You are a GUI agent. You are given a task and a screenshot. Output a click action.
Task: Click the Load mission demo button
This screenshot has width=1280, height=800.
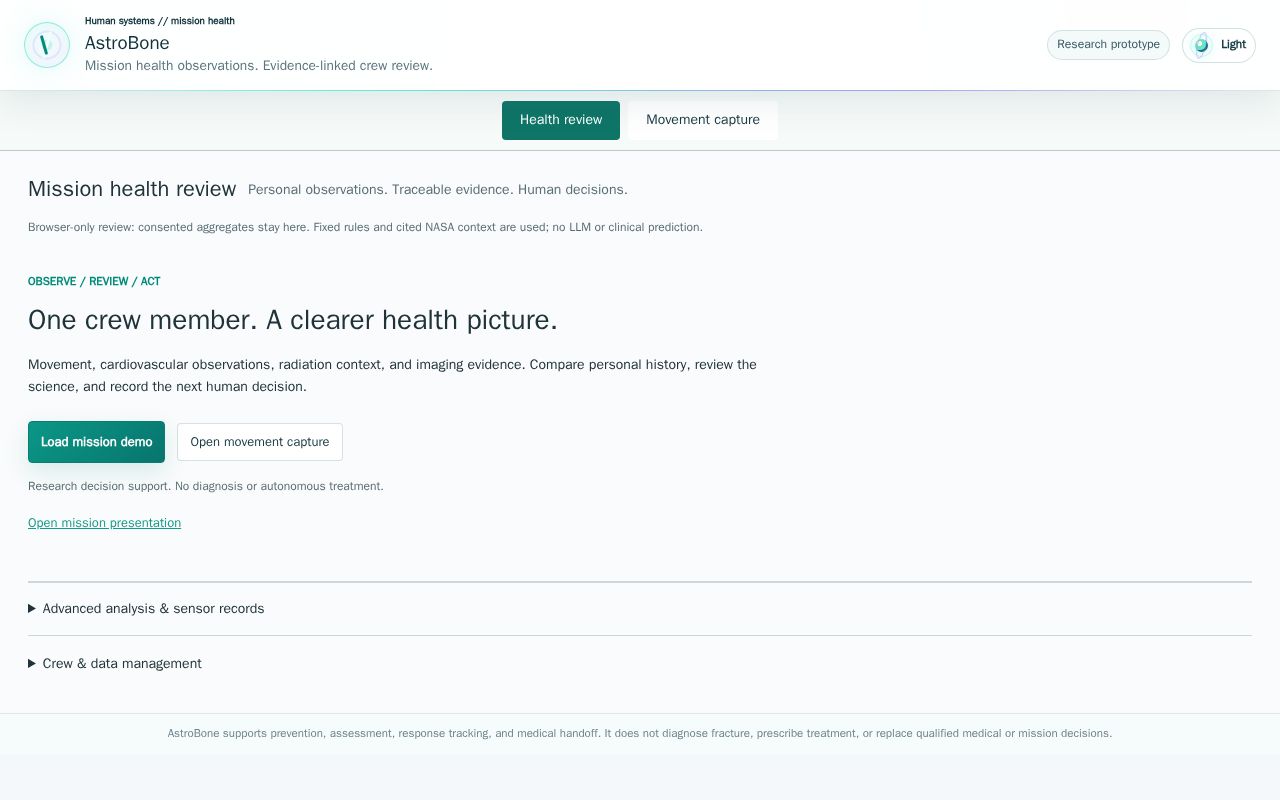click(96, 442)
